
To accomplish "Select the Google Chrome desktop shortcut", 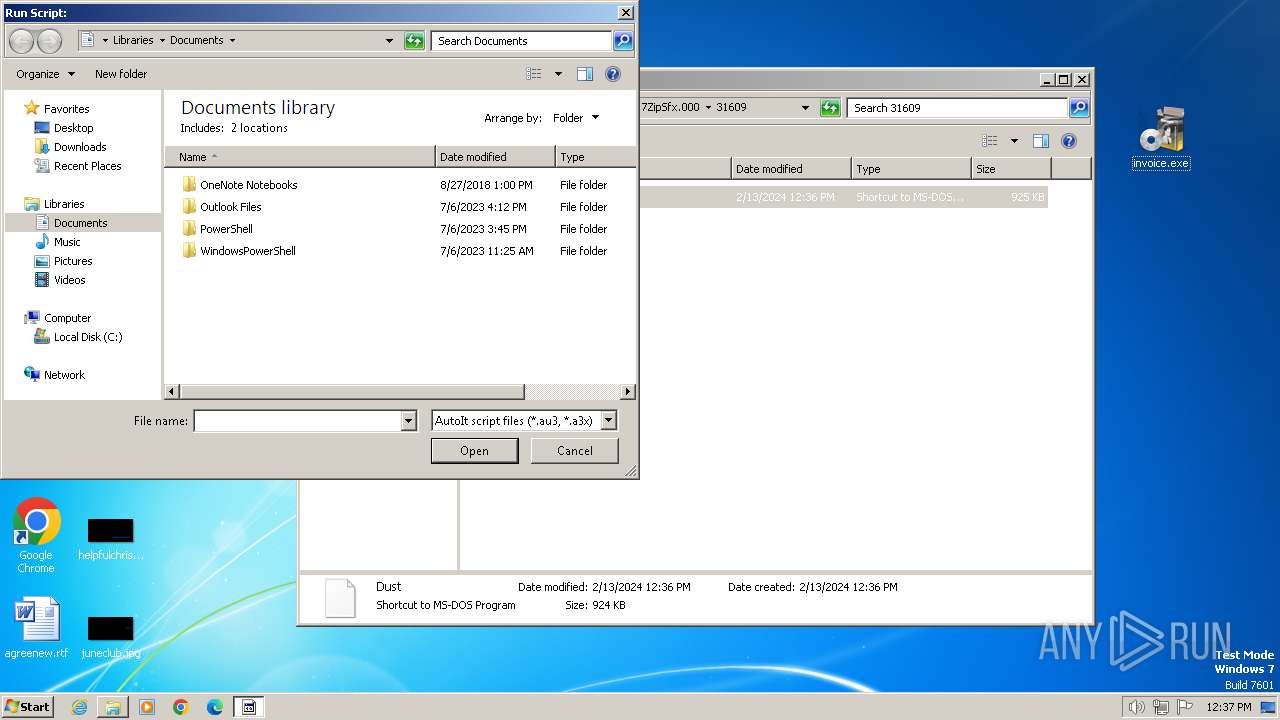I will point(36,536).
